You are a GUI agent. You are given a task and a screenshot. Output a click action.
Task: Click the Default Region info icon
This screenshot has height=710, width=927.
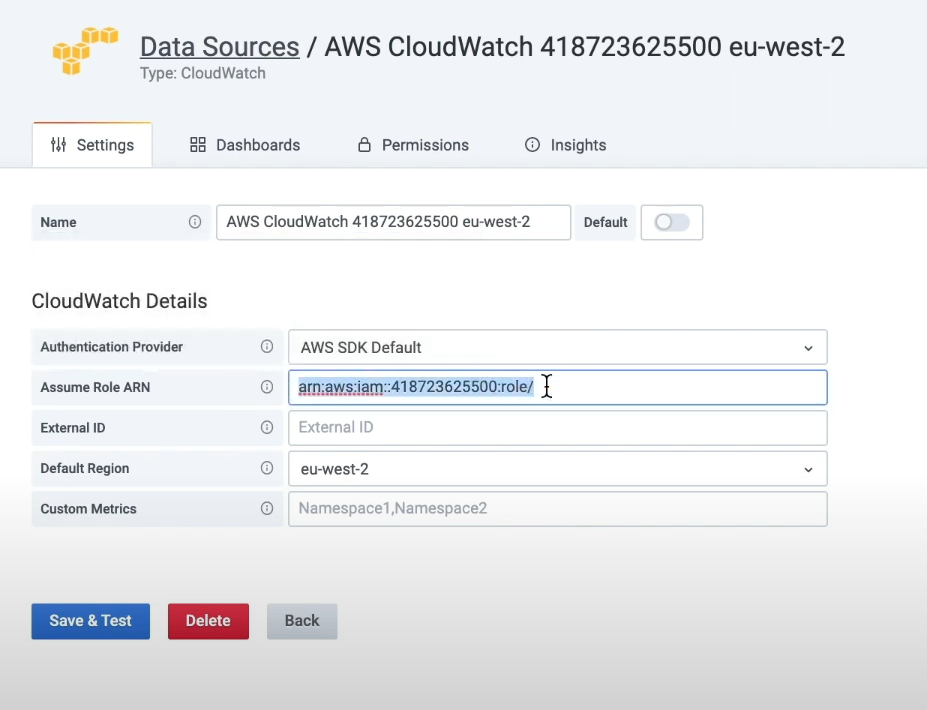coord(267,468)
